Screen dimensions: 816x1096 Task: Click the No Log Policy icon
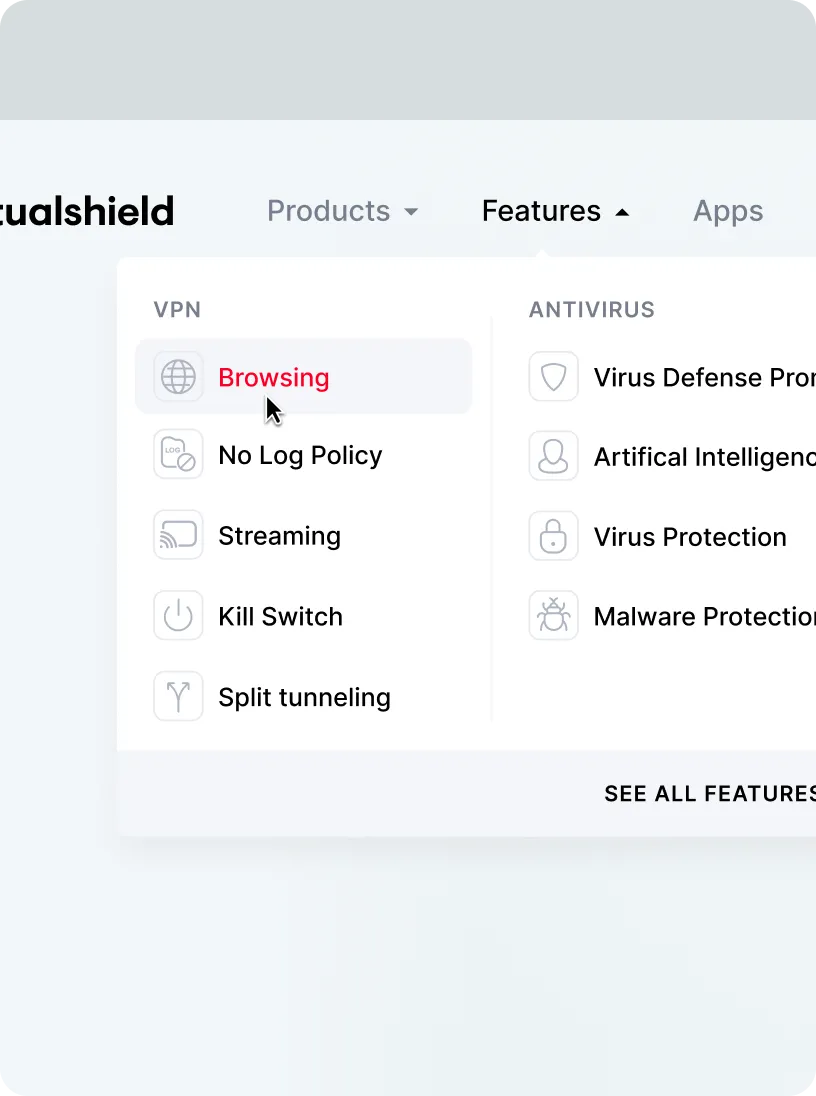(x=178, y=454)
